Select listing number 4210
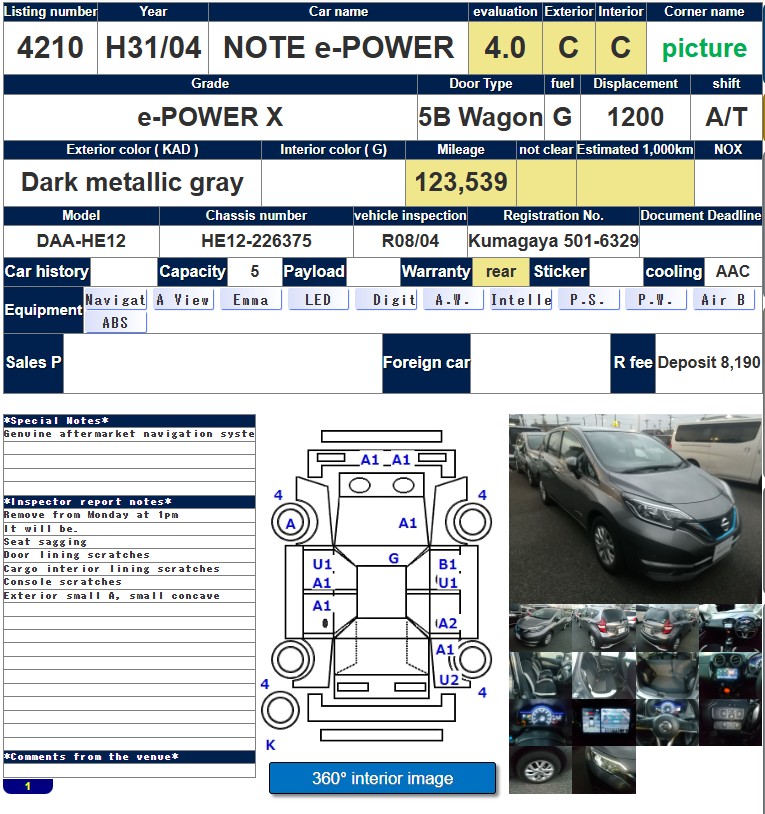This screenshot has width=765, height=814. [50, 48]
